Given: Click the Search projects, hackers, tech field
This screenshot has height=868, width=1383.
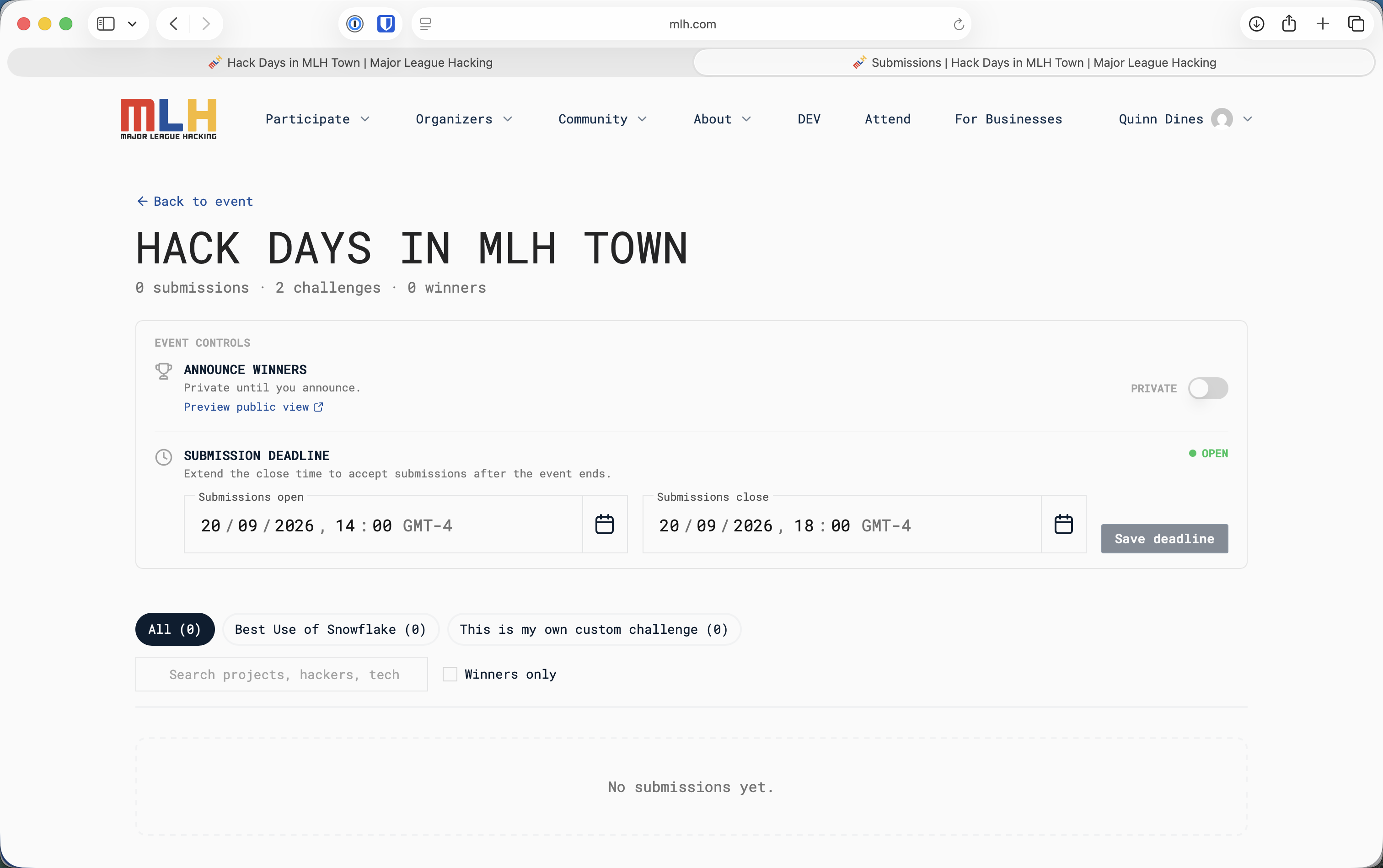Looking at the screenshot, I should pyautogui.click(x=281, y=674).
